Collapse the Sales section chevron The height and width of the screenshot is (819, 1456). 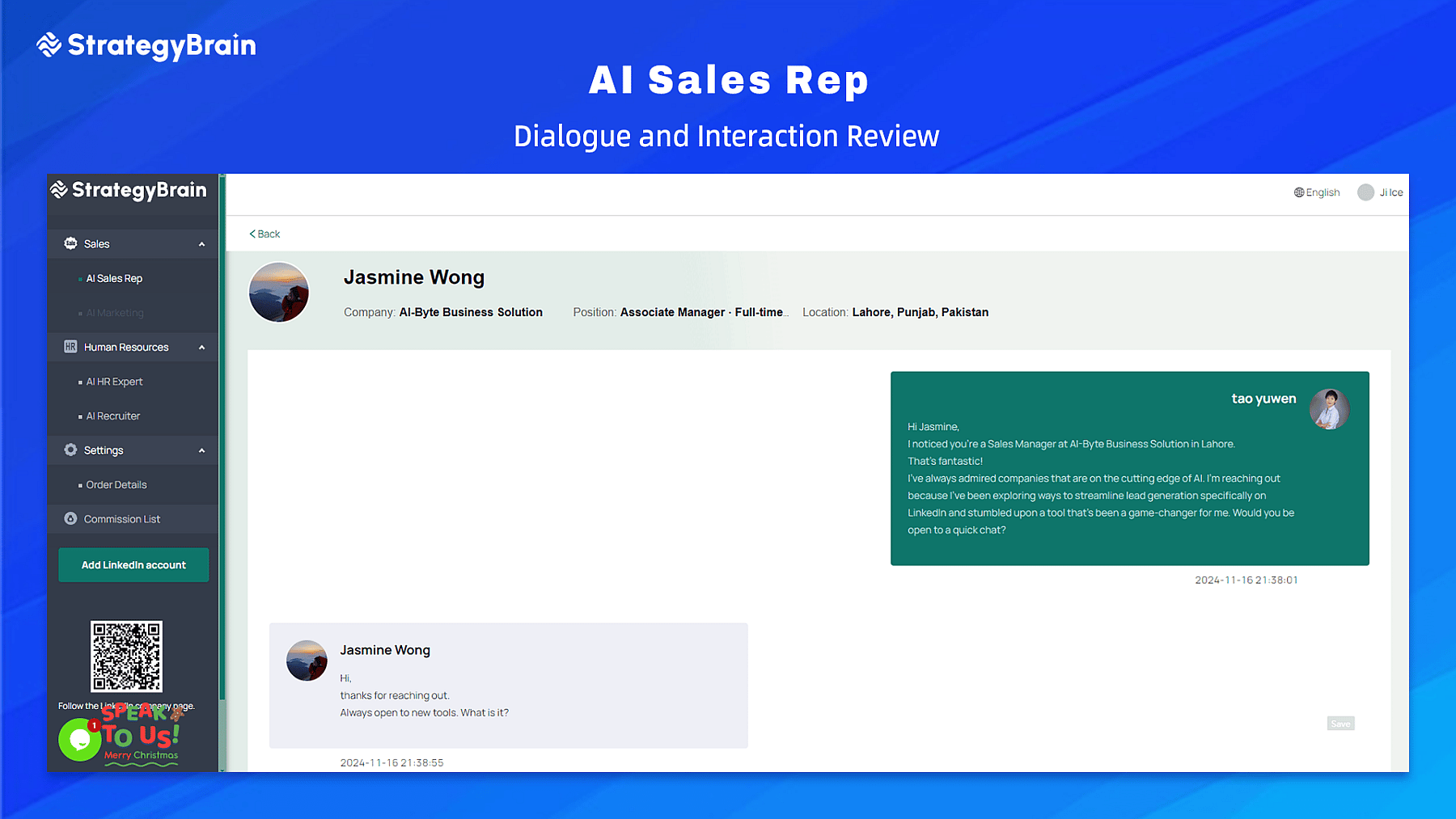202,243
